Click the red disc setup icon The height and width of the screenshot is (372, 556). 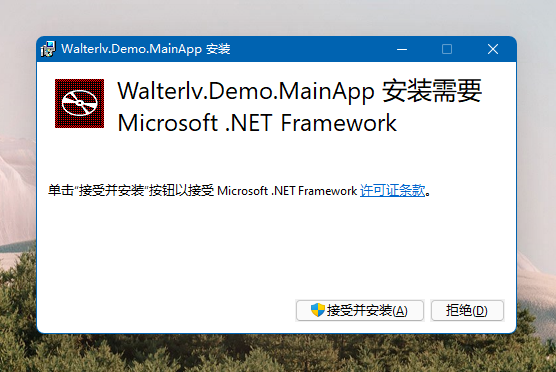click(79, 103)
